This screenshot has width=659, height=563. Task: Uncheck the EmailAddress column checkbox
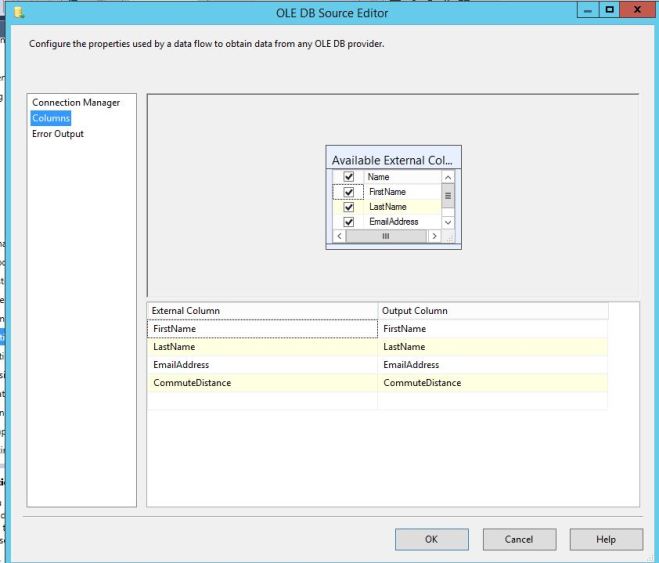[349, 222]
